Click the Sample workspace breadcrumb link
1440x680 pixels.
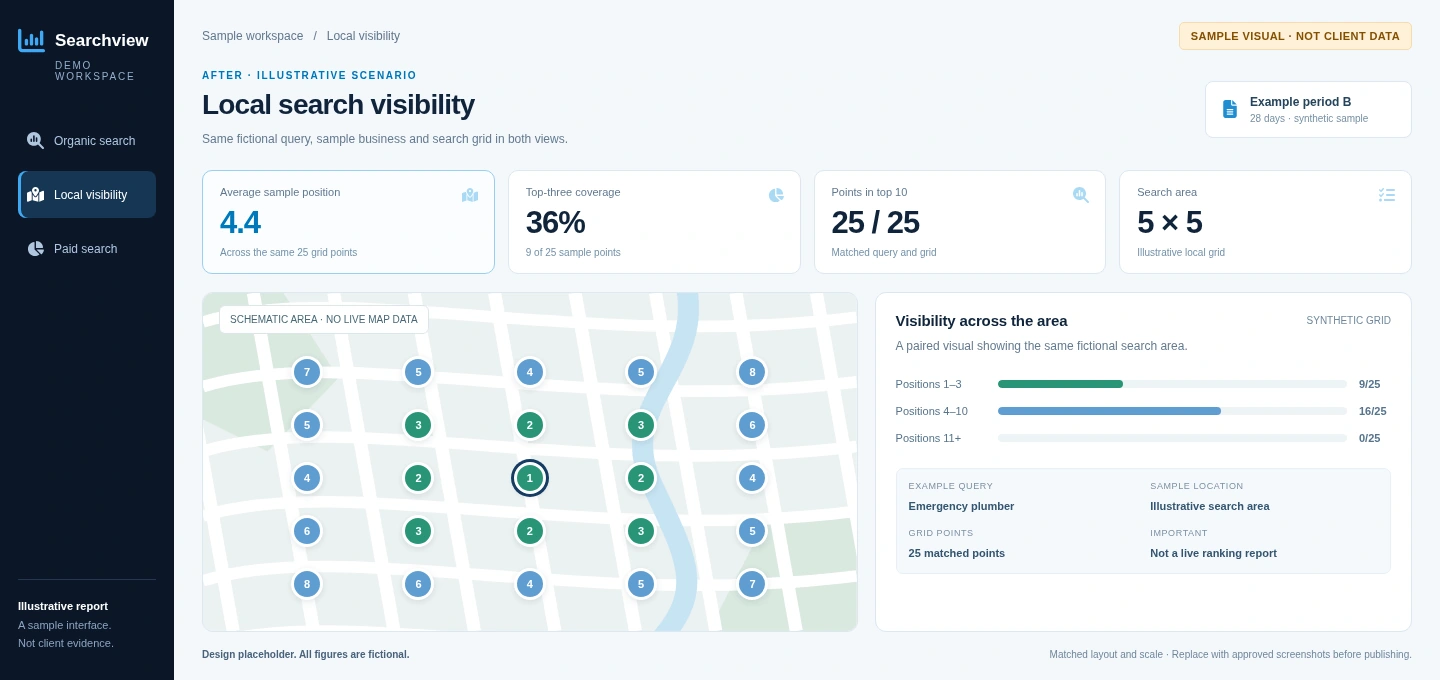[252, 36]
